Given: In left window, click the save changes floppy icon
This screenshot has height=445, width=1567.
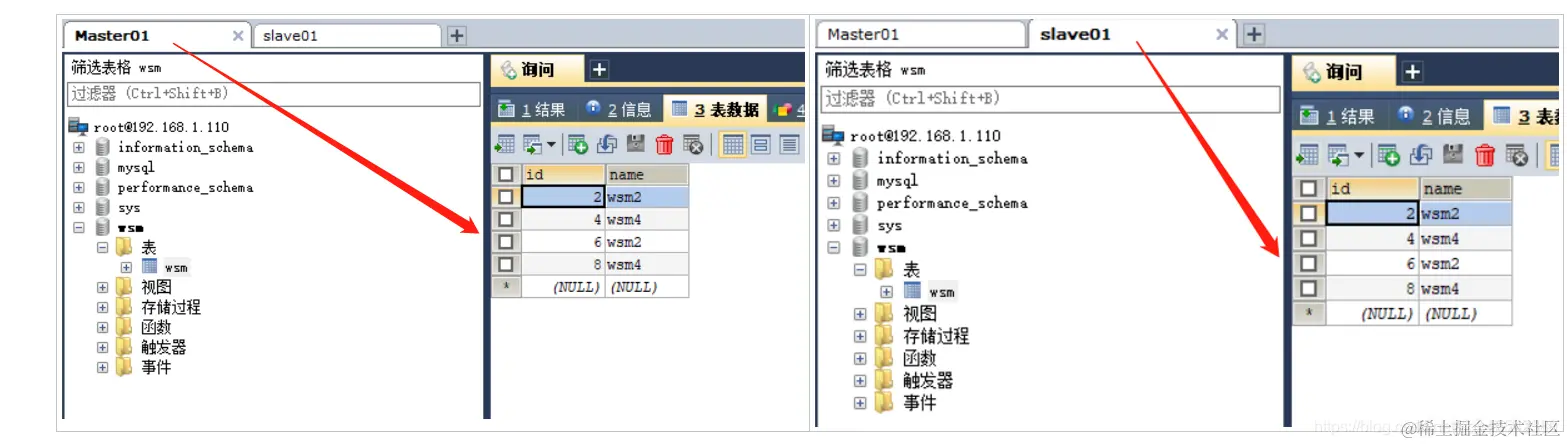Looking at the screenshot, I should [x=636, y=144].
